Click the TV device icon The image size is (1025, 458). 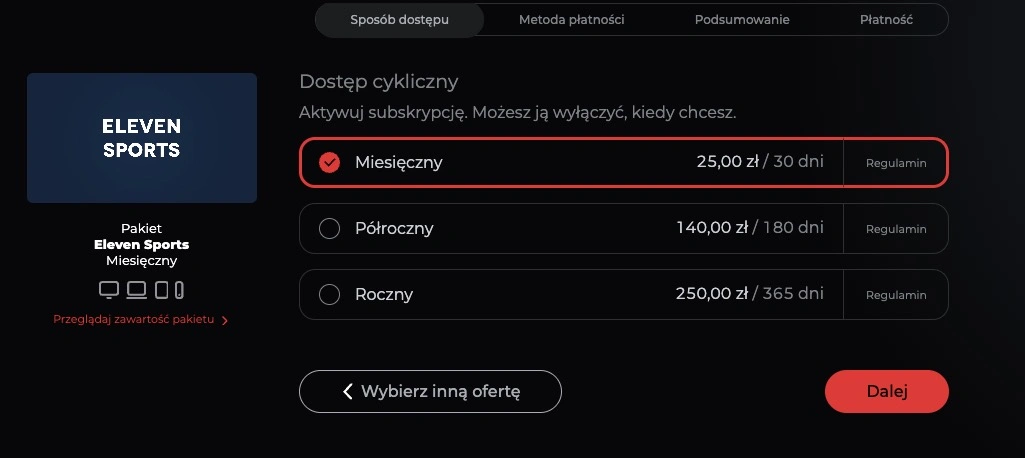click(109, 290)
